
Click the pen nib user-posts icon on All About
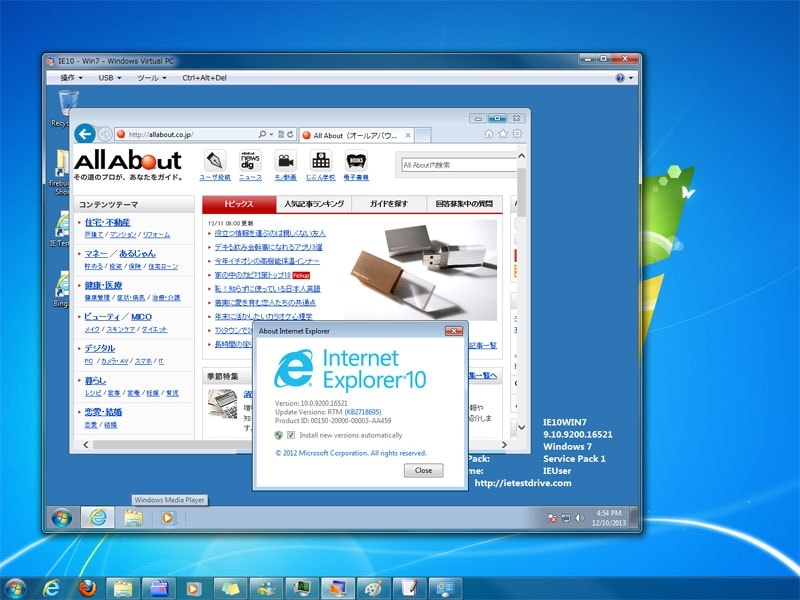coord(215,161)
